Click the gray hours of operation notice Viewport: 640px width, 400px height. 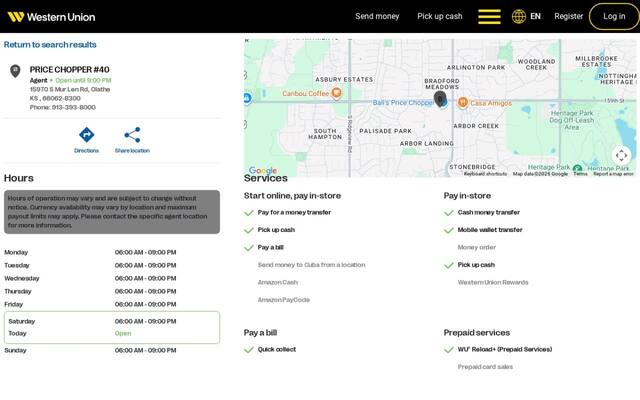point(112,212)
